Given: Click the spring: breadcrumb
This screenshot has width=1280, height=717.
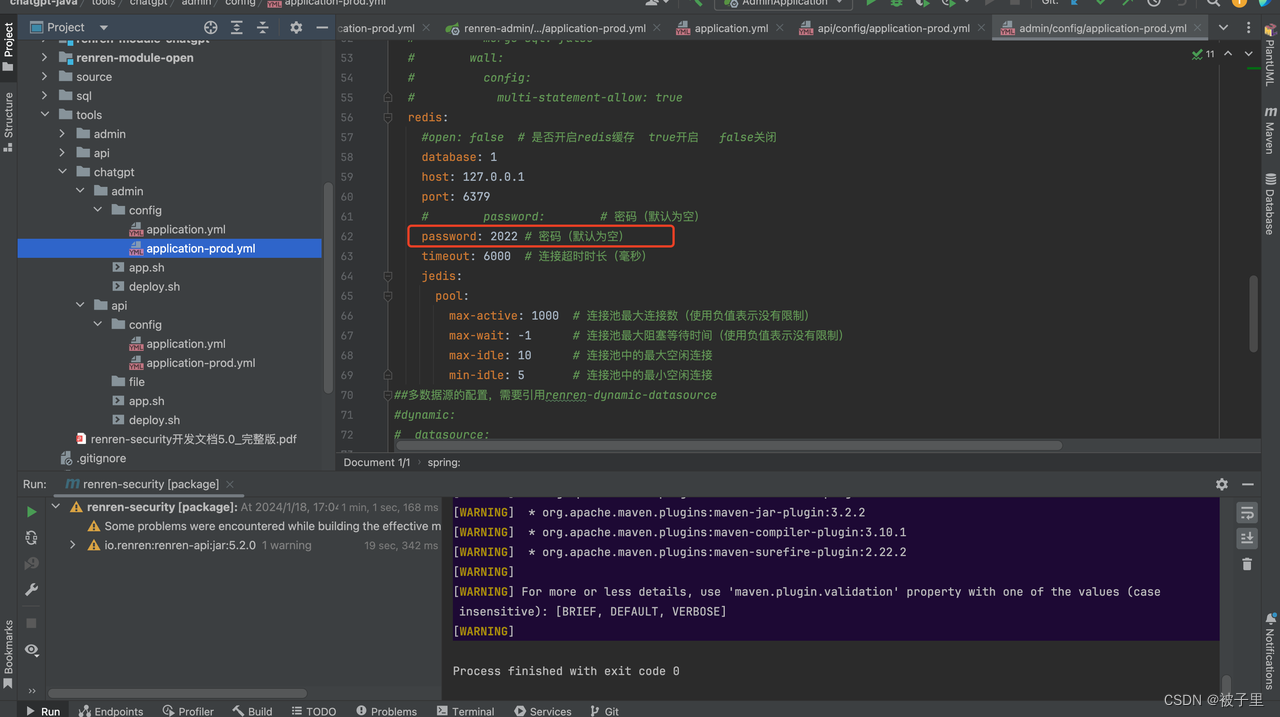Looking at the screenshot, I should tap(444, 462).
